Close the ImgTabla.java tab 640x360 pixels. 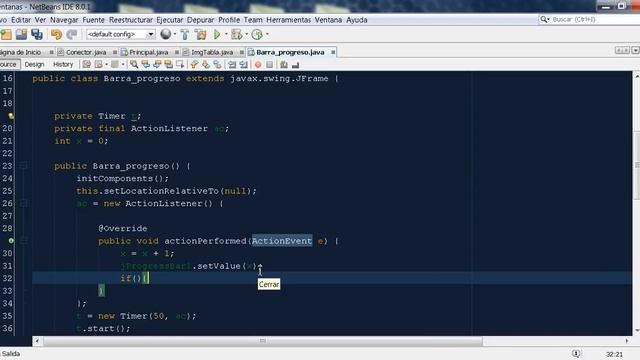tap(242, 52)
